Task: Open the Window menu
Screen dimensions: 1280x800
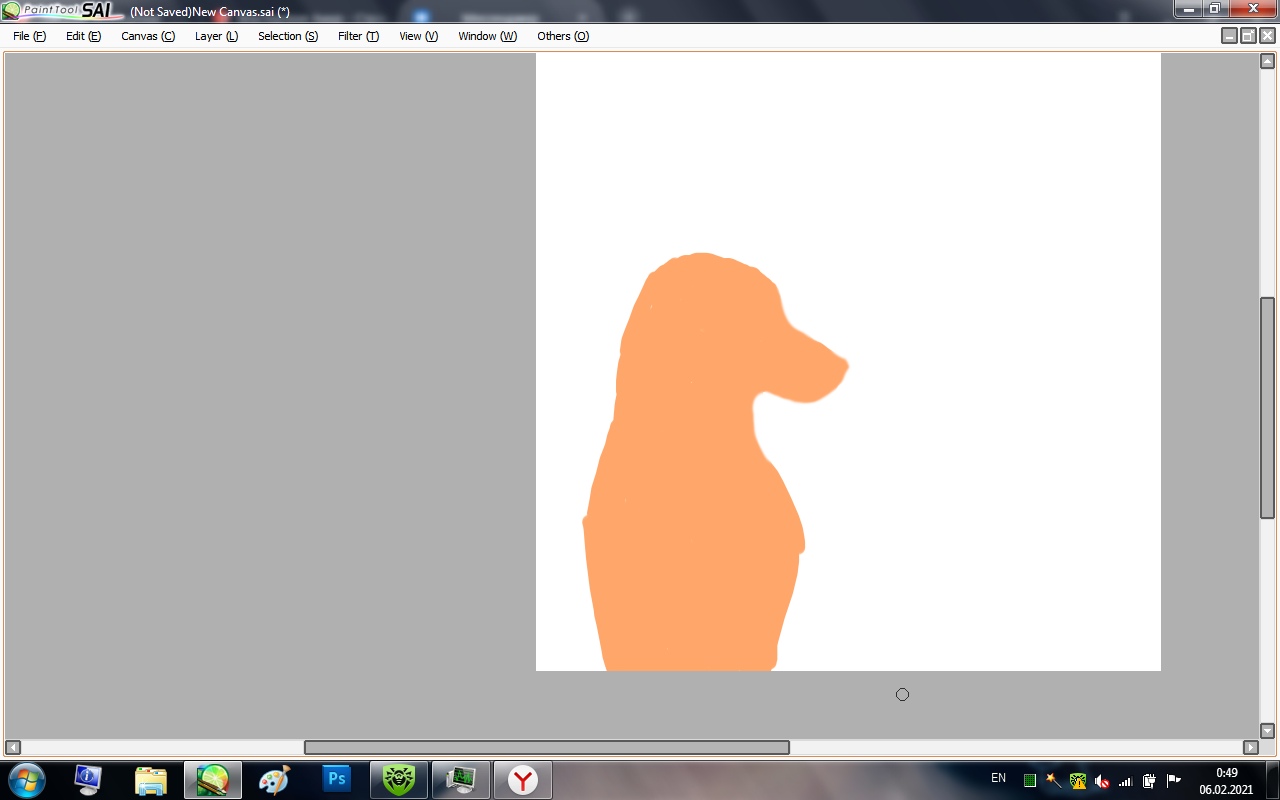Action: 487,36
